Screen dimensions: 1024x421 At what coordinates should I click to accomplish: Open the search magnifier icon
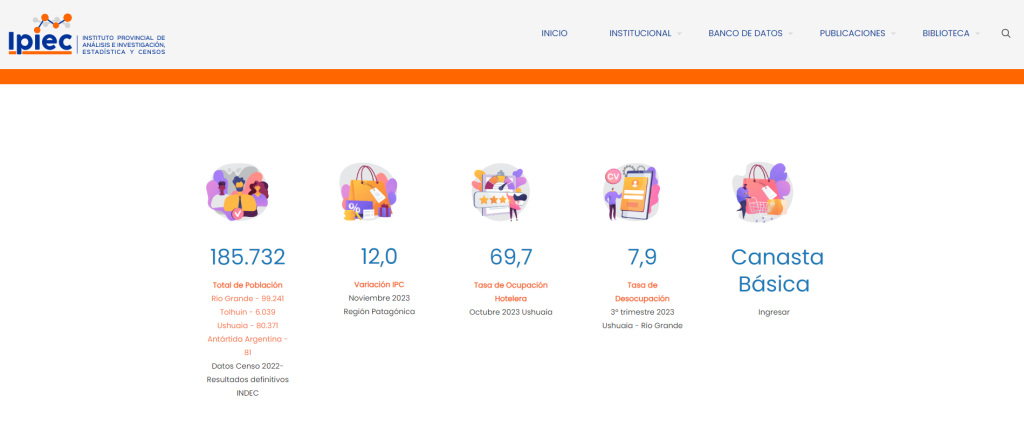click(x=1005, y=33)
